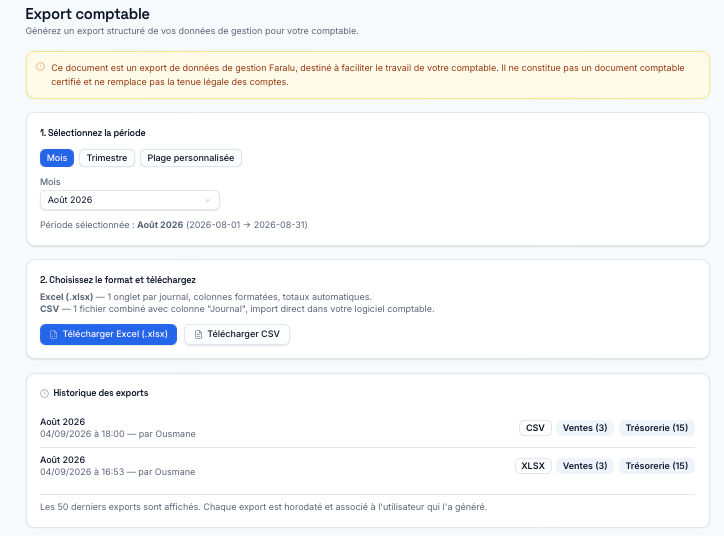Choose Plage personnalisée period option
The image size is (724, 536).
tap(191, 158)
